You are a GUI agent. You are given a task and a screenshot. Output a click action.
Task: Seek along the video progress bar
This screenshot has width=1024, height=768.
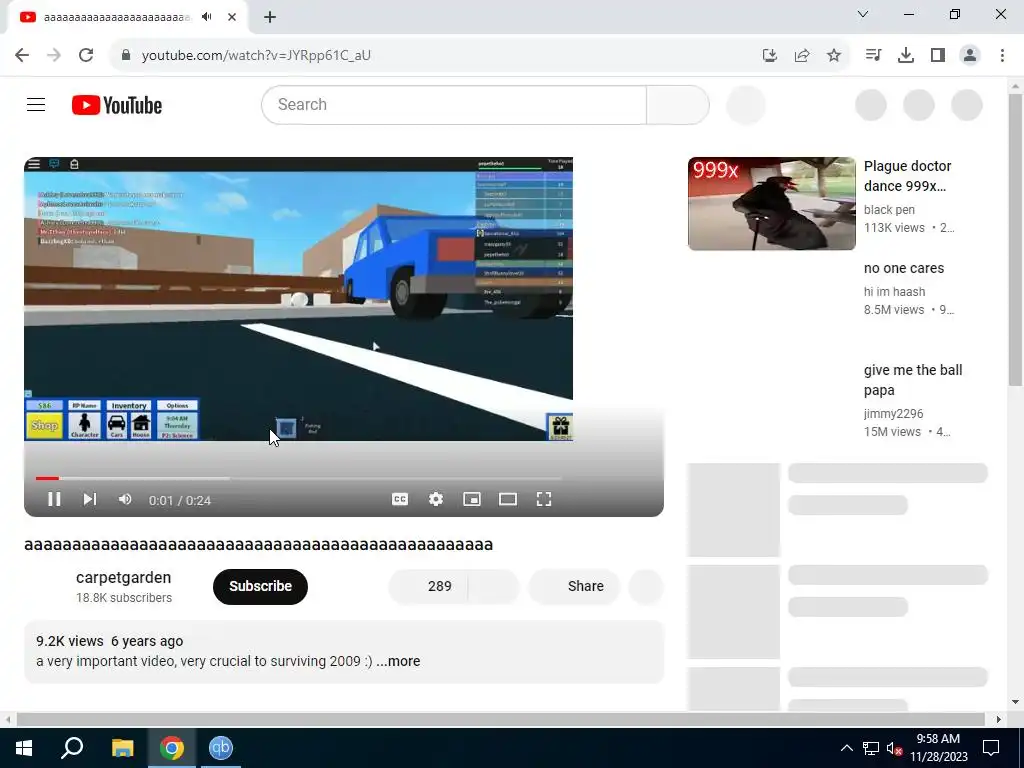pos(298,479)
